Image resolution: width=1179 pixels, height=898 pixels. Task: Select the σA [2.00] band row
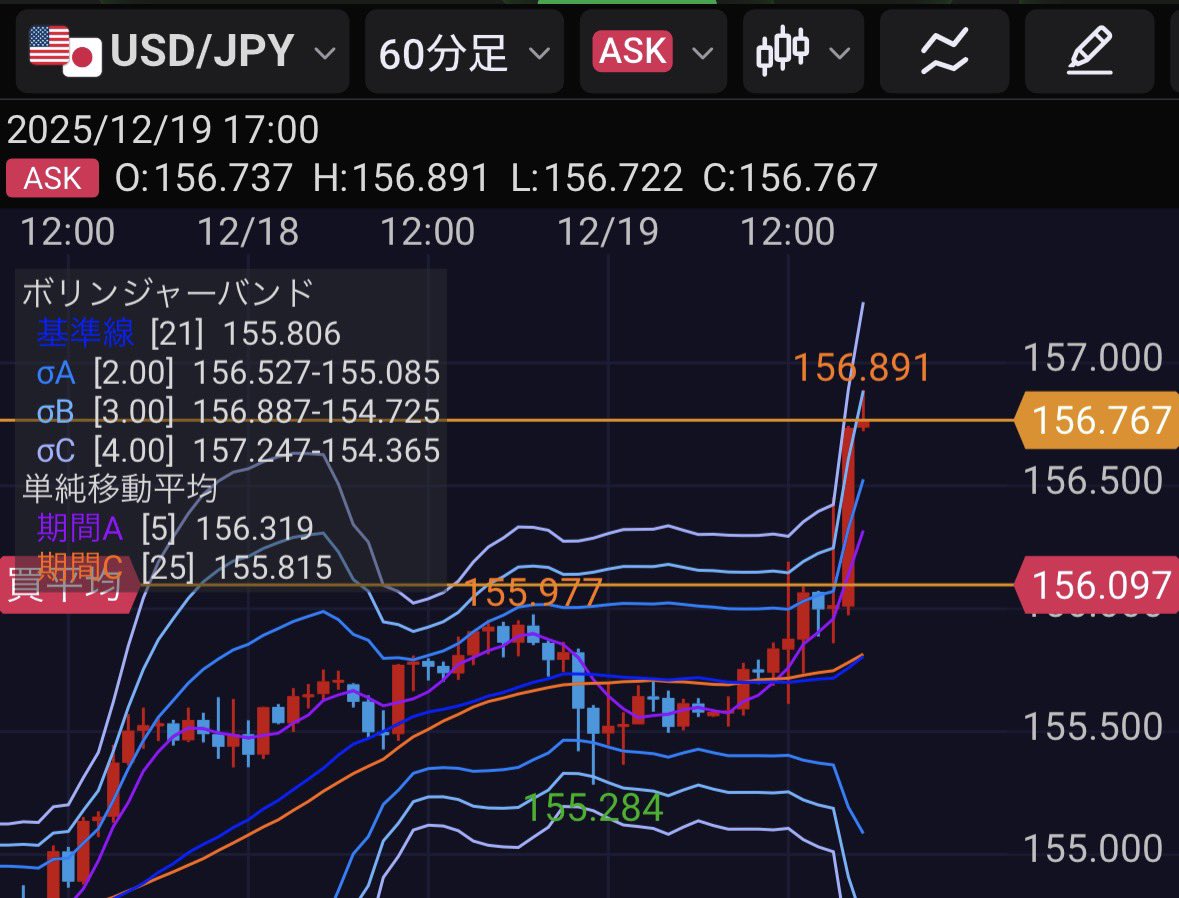(x=238, y=372)
